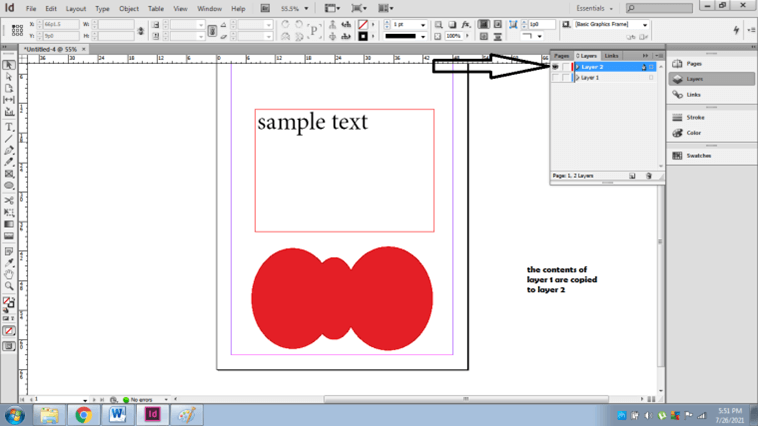The height and width of the screenshot is (426, 758).
Task: Click the Create New Layer icon
Action: click(632, 176)
